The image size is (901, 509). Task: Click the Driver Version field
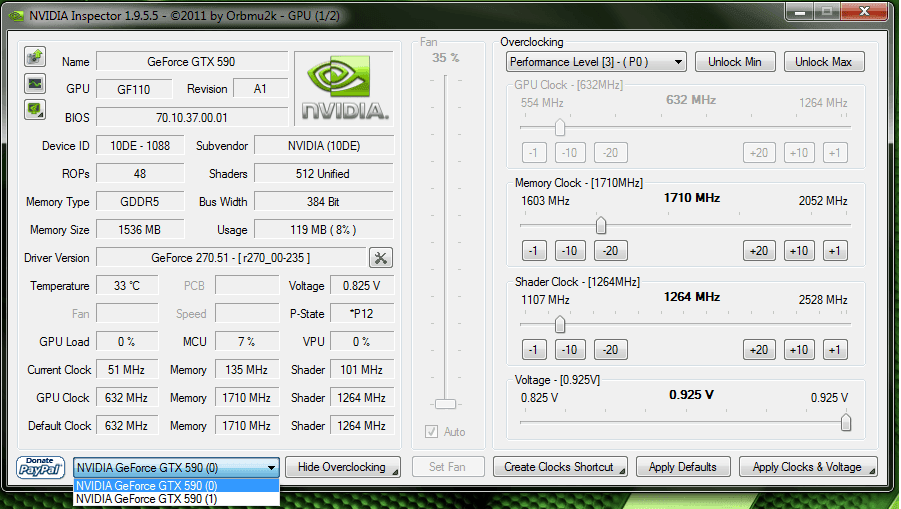coord(231,258)
